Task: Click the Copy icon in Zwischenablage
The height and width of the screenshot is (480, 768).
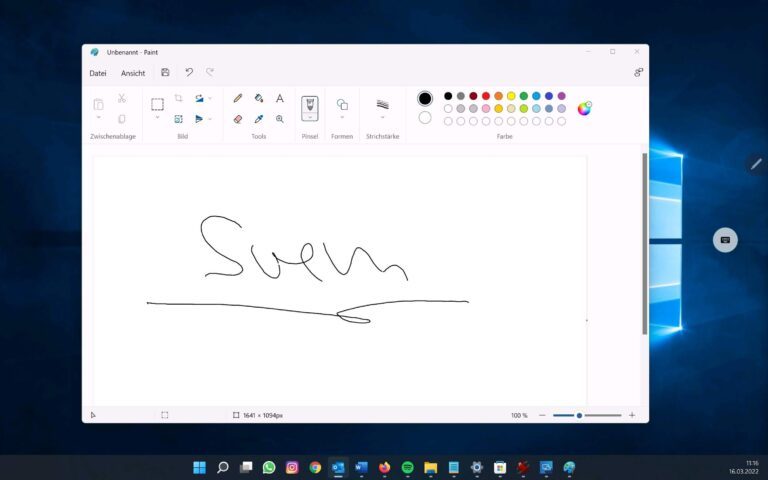Action: pyautogui.click(x=121, y=119)
